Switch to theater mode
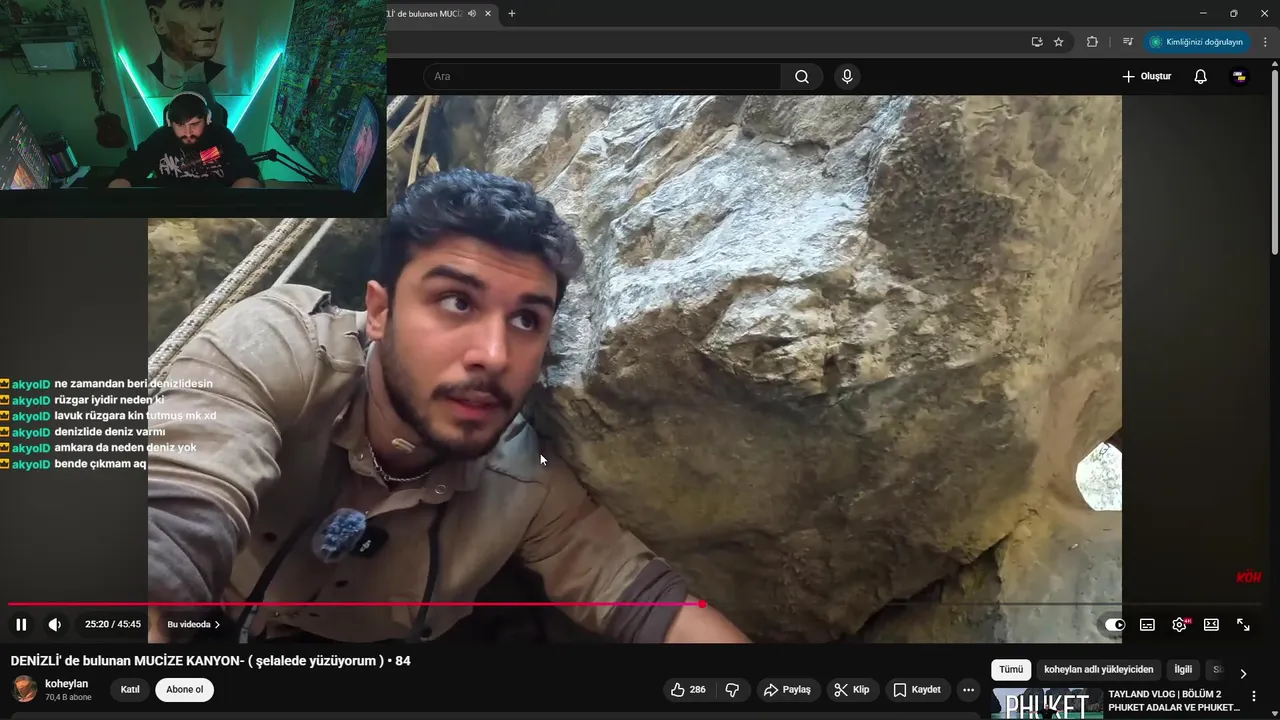The width and height of the screenshot is (1280, 720). click(1211, 624)
